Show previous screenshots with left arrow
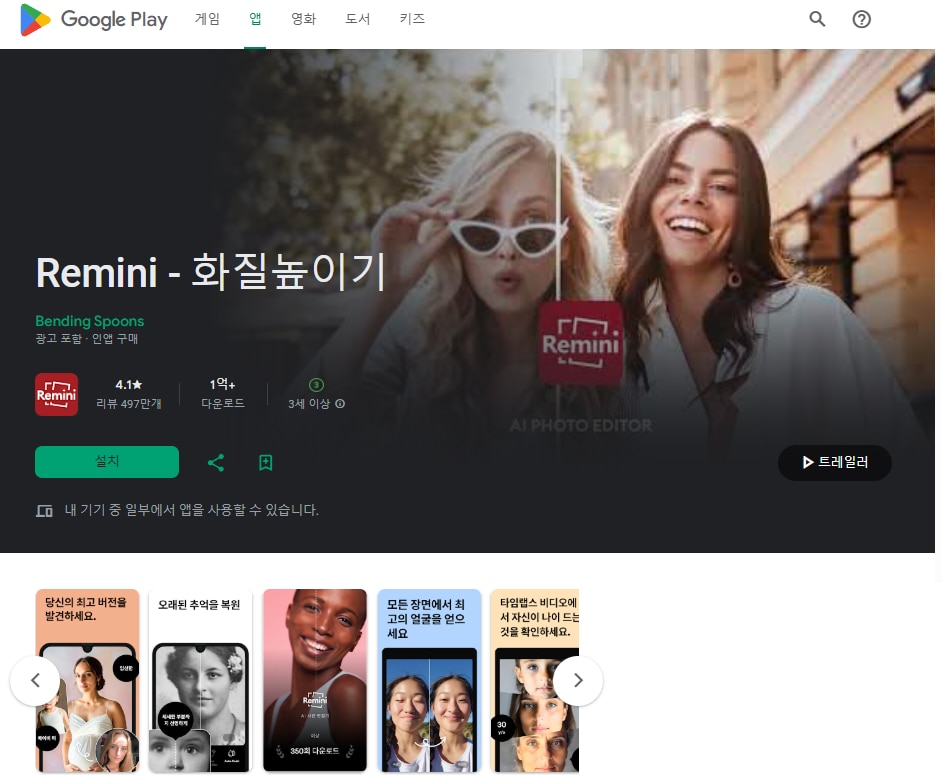The height and width of the screenshot is (783, 942). click(x=35, y=680)
